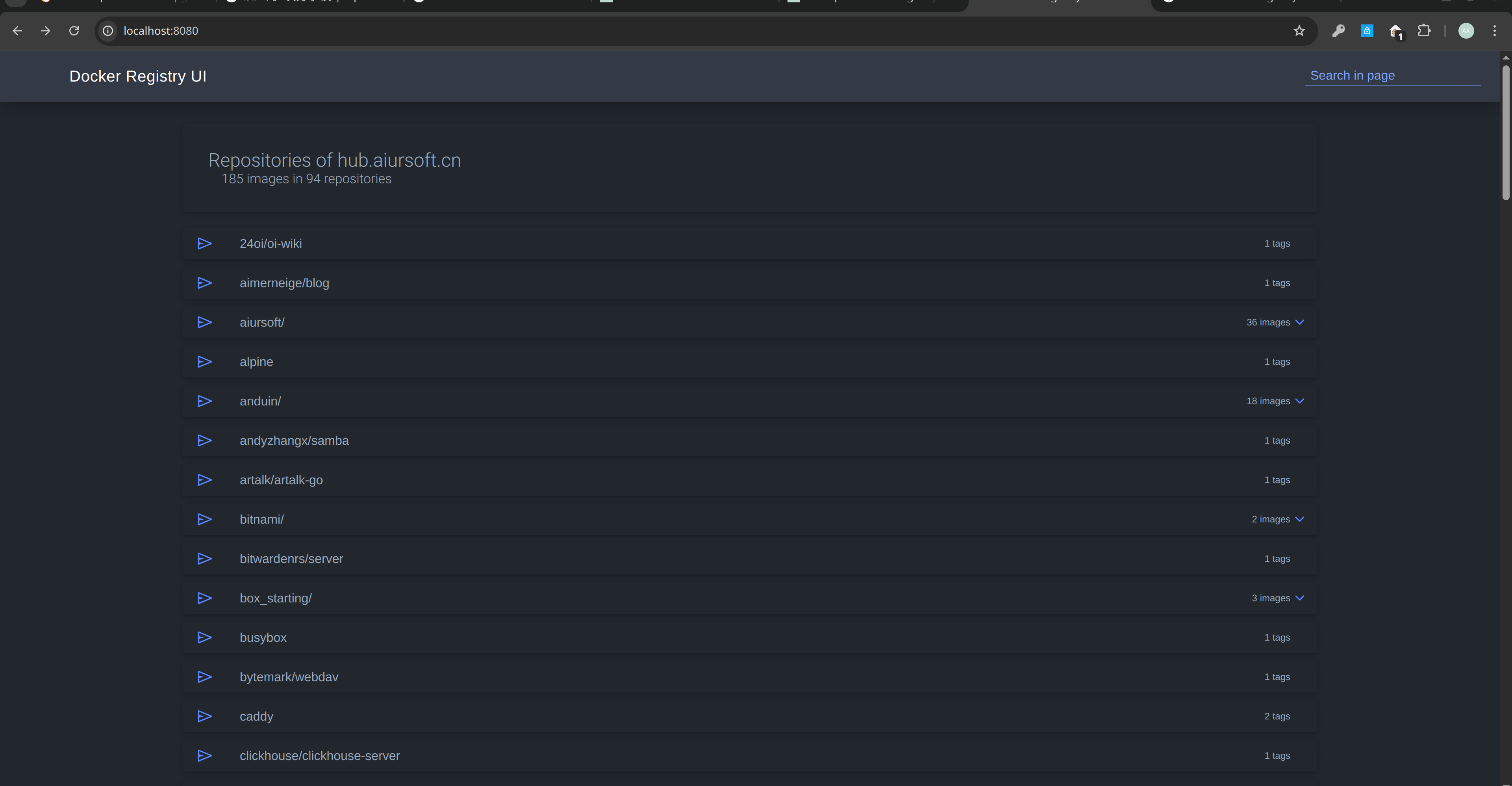This screenshot has width=1512, height=786.
Task: Open the Chrome three-dot menu
Action: point(1494,31)
